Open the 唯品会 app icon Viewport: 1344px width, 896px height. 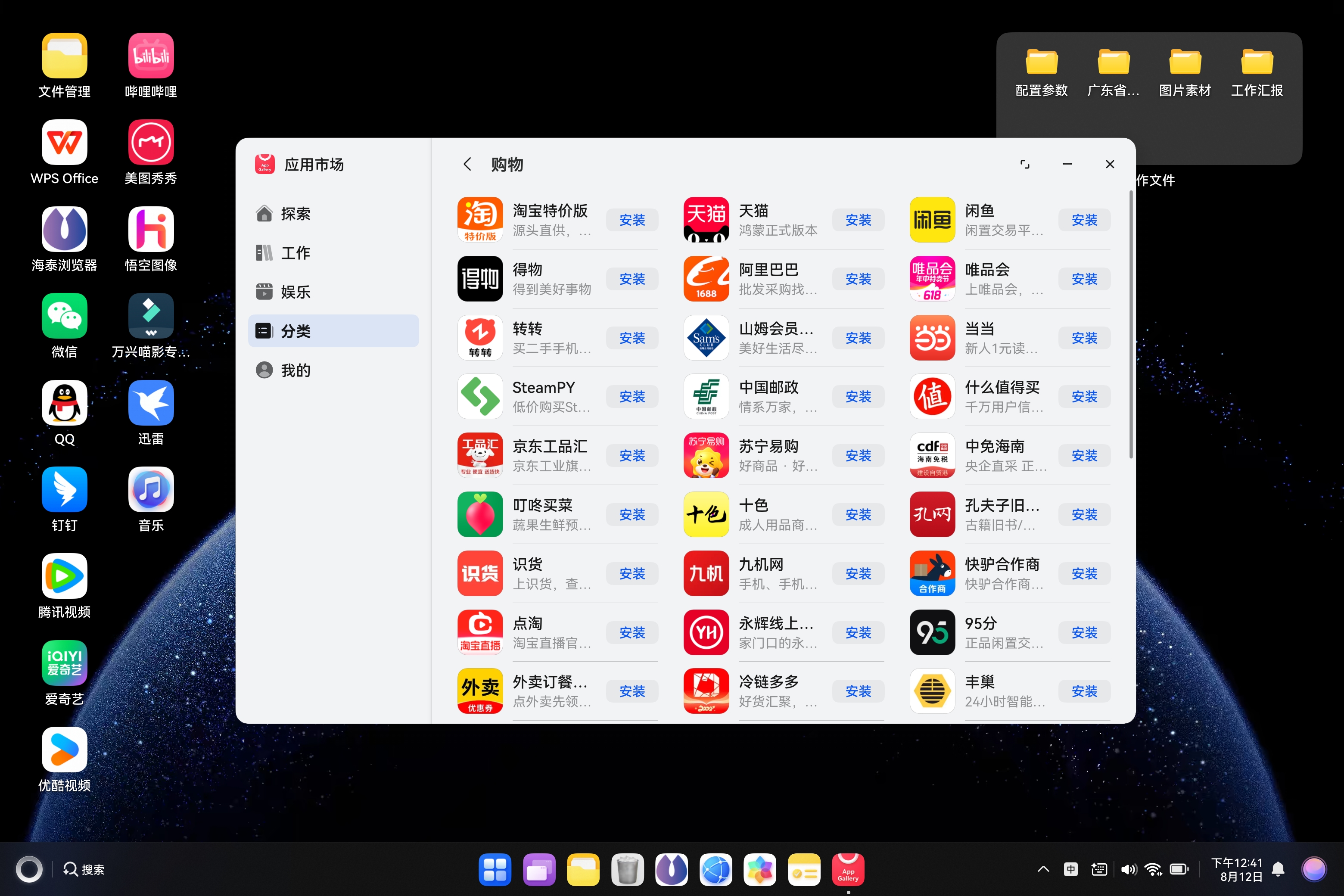[933, 279]
